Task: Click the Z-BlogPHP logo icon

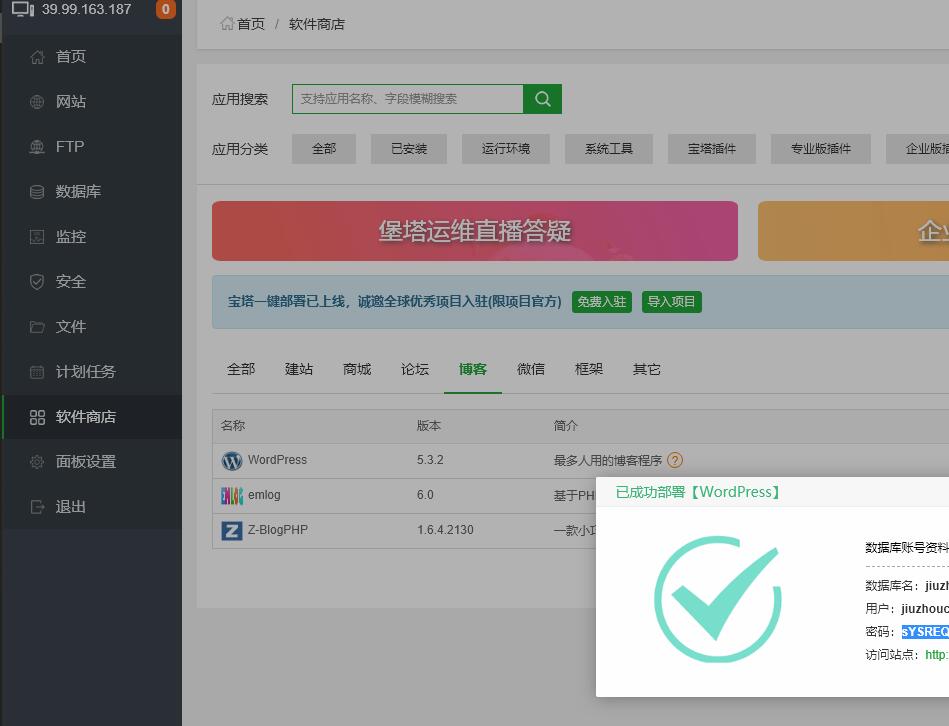Action: coord(232,531)
